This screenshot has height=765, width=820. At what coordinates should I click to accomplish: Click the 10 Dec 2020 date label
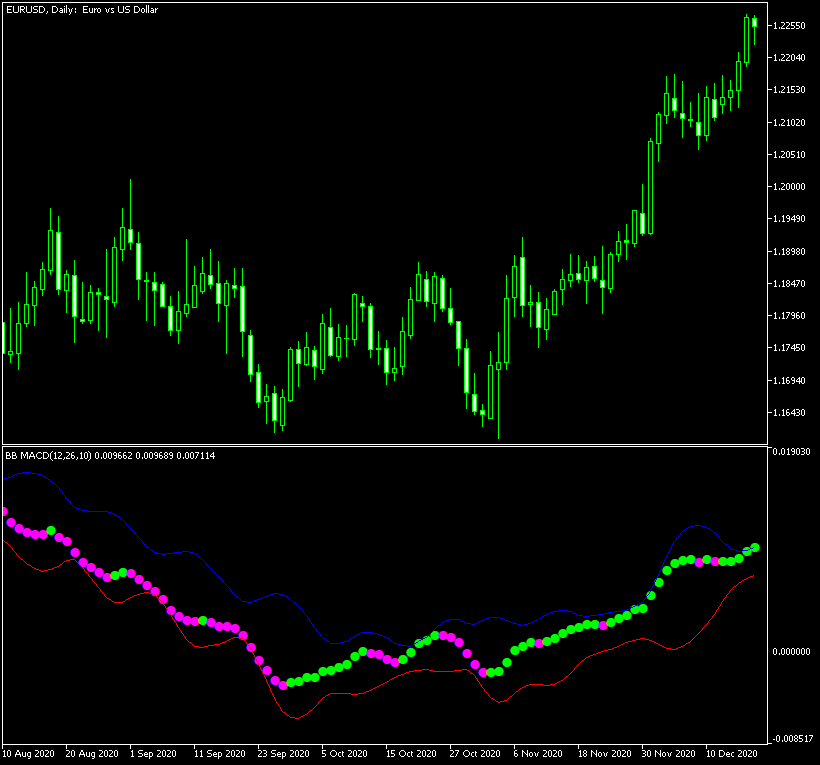[731, 753]
